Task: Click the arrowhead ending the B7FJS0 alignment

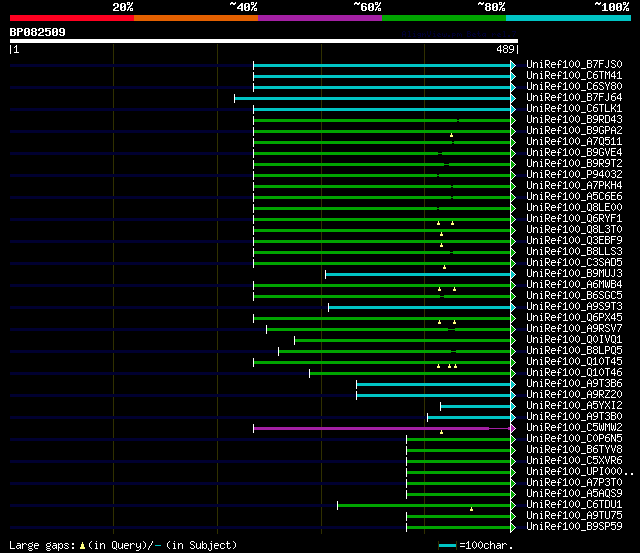Action: tap(513, 65)
